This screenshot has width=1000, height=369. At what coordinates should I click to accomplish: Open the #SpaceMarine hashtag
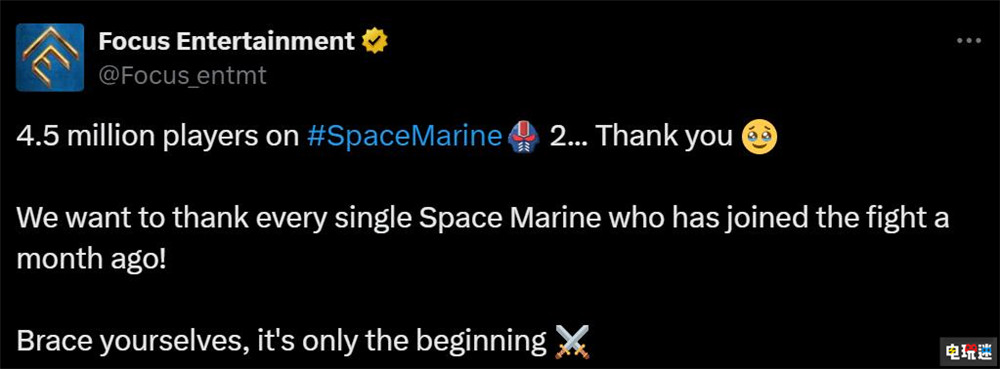(x=405, y=138)
